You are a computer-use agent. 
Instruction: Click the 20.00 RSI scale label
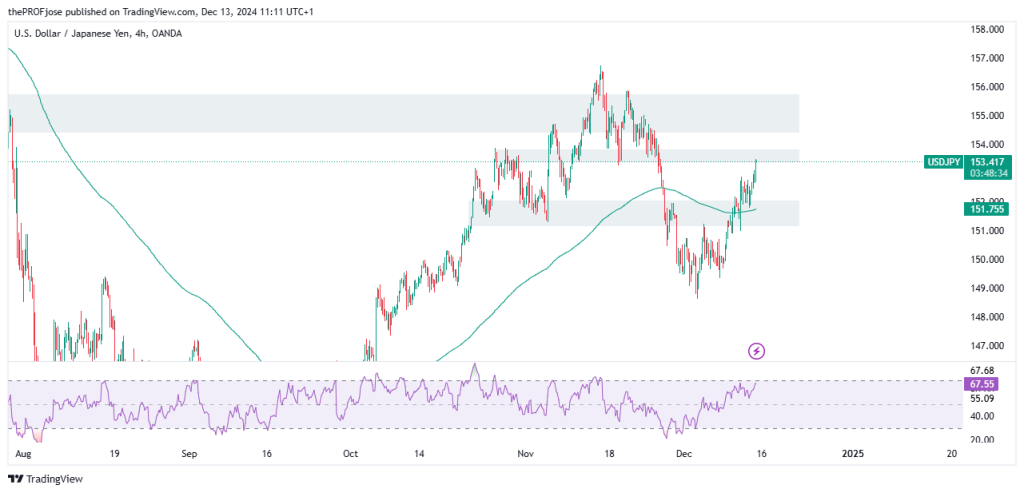[x=982, y=440]
